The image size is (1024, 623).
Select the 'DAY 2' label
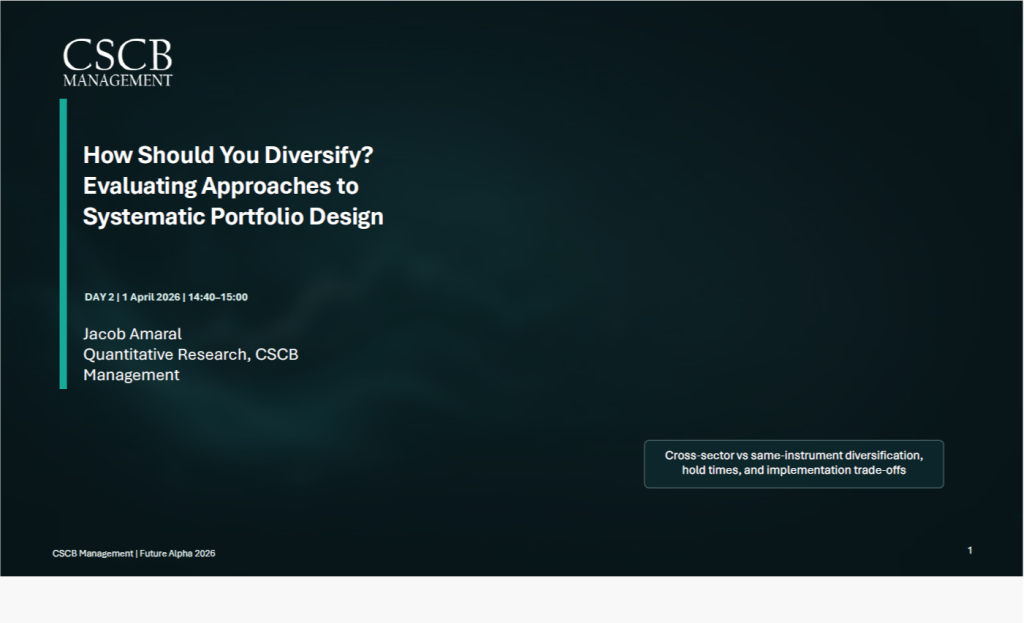click(98, 297)
